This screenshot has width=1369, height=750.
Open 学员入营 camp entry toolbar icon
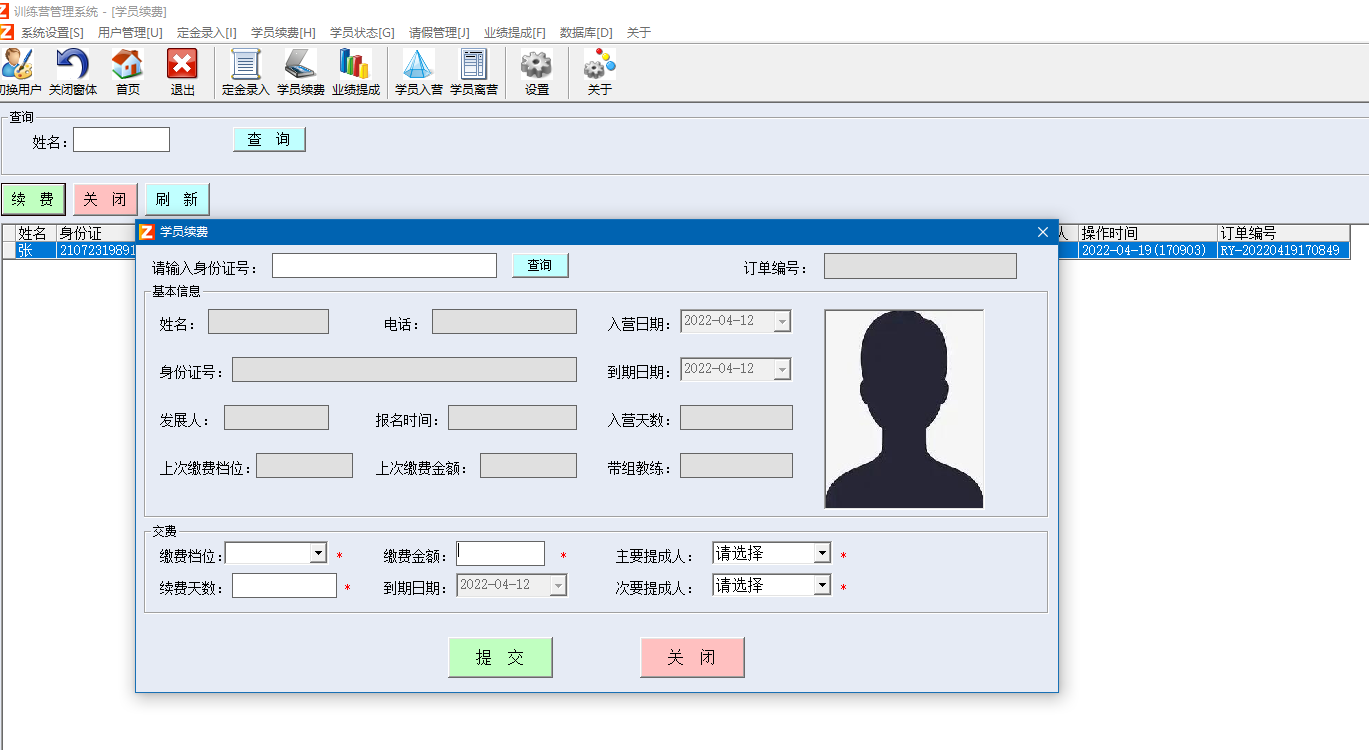point(419,72)
